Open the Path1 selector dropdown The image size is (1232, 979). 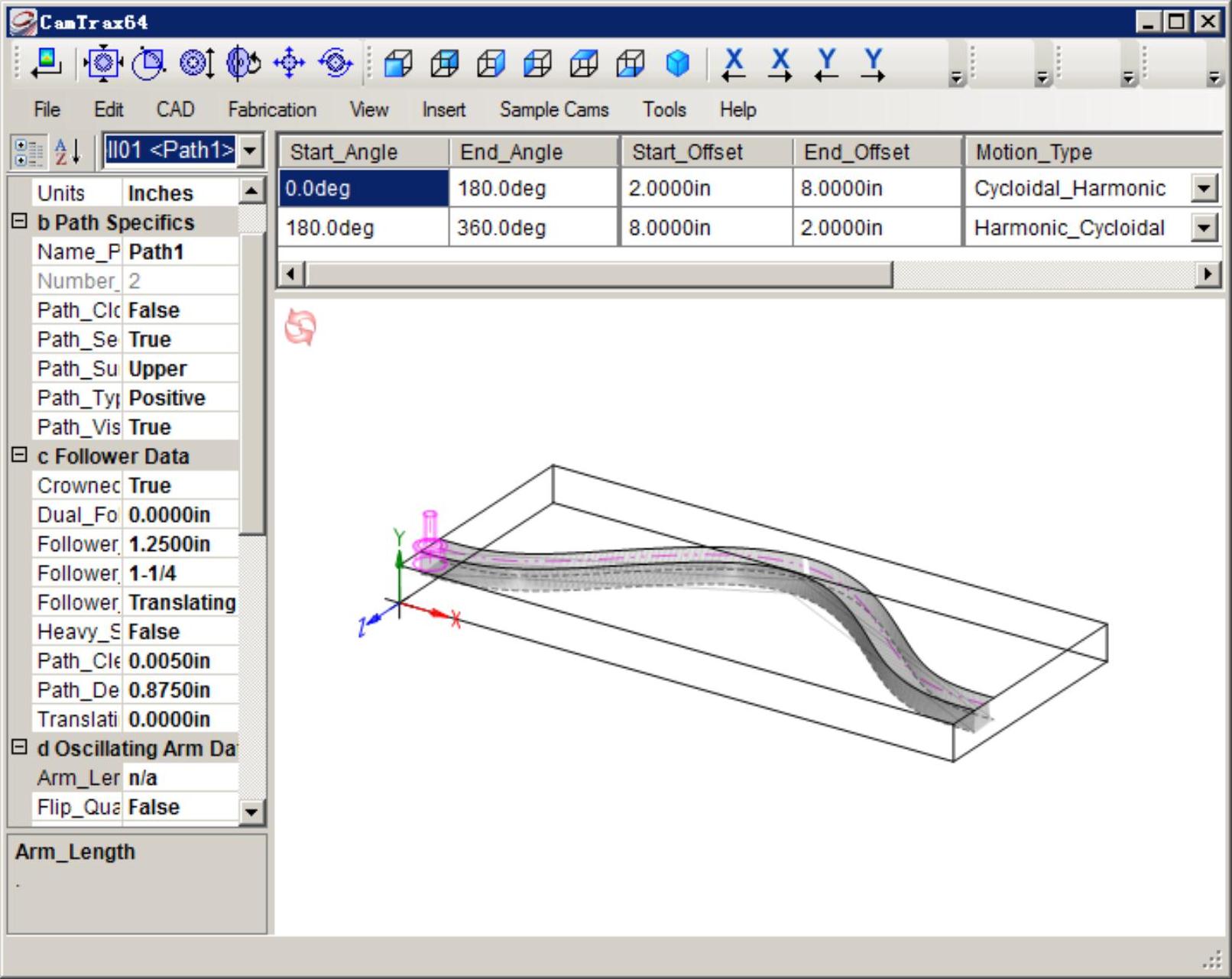250,151
